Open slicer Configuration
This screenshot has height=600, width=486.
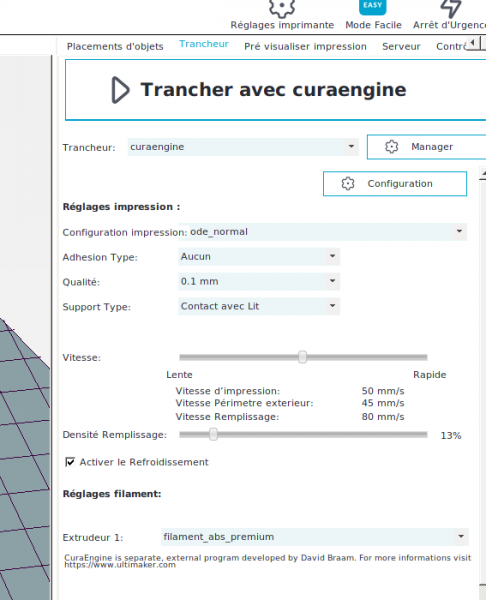[395, 184]
